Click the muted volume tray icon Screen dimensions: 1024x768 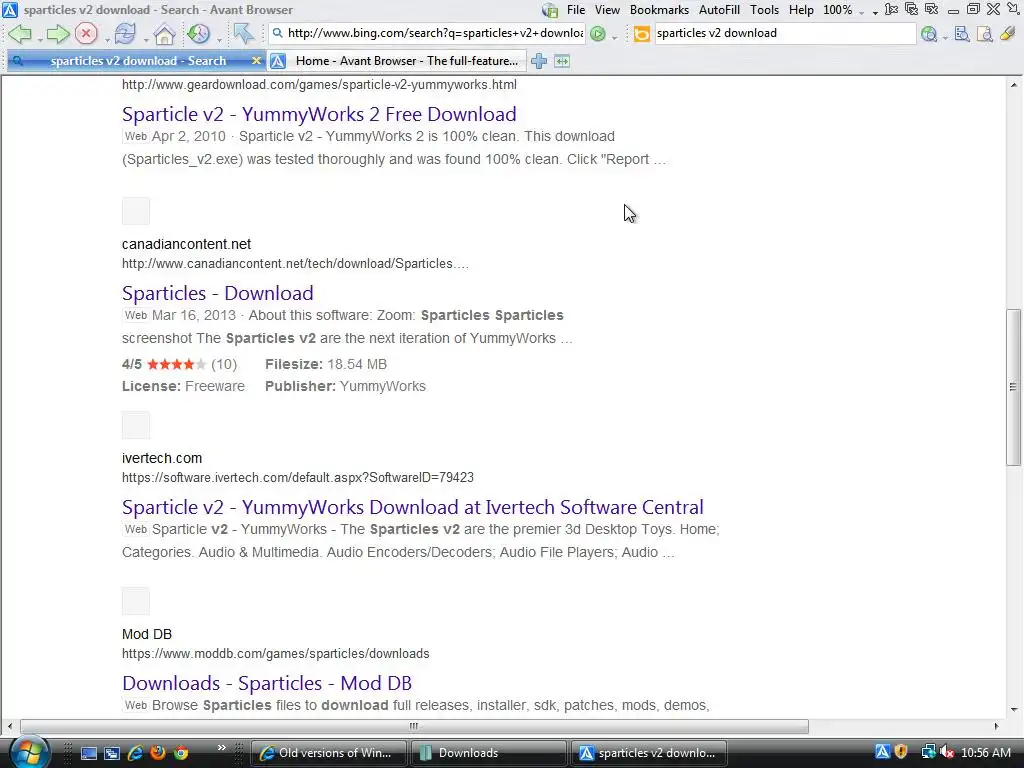coord(947,753)
